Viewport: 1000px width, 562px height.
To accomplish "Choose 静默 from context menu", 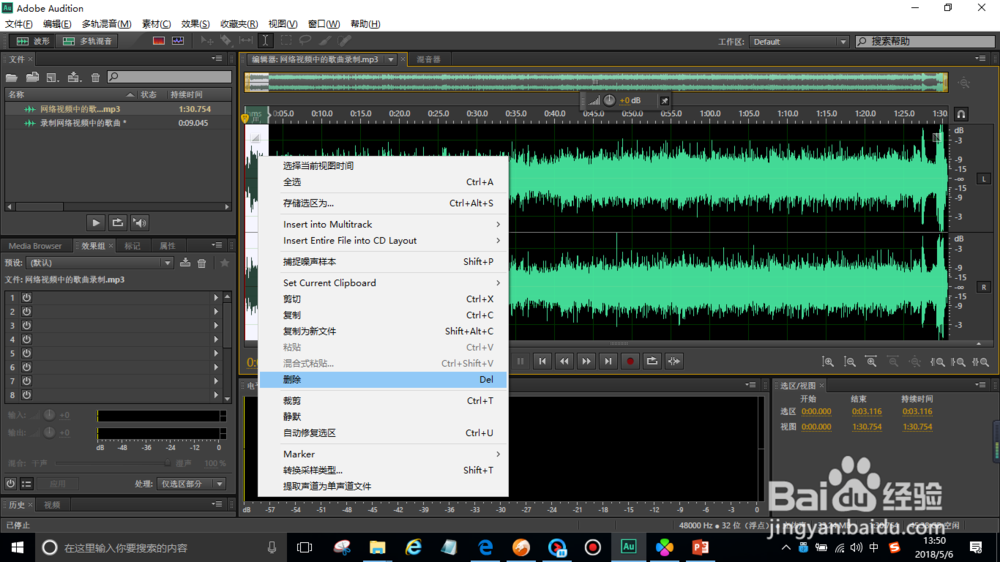I will click(383, 417).
